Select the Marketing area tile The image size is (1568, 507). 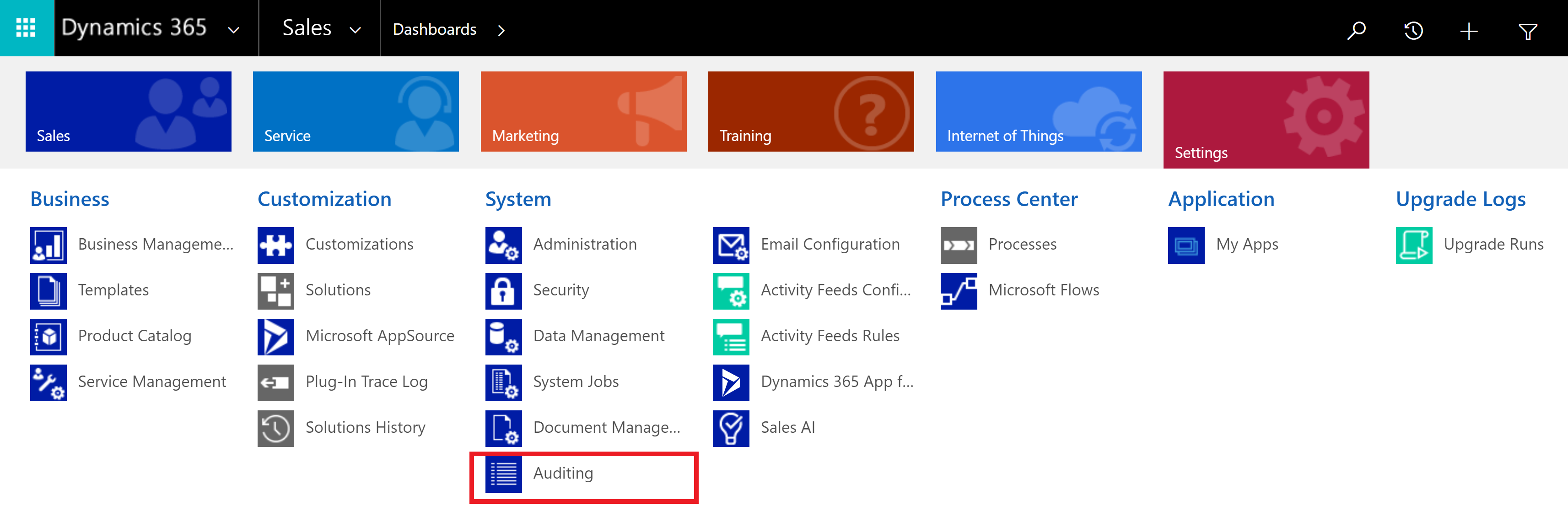583,111
